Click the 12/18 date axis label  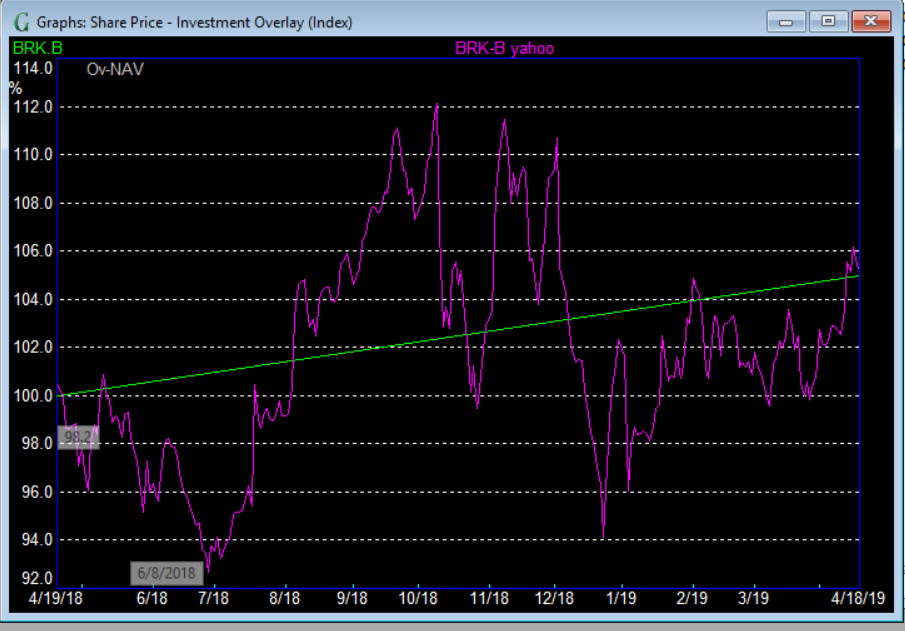pyautogui.click(x=555, y=598)
